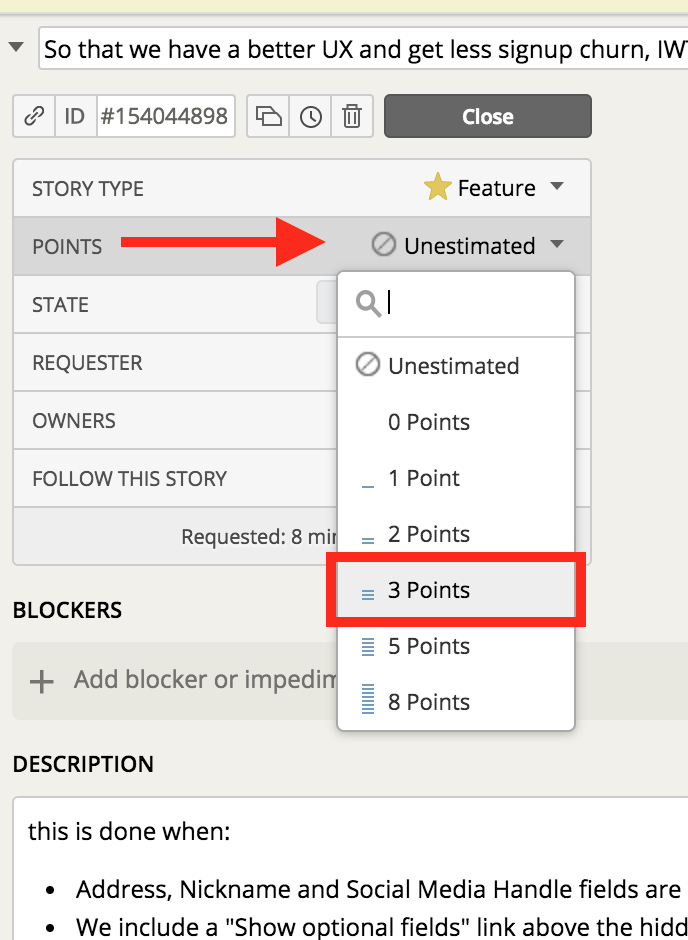Click the plus icon to add blocker
This screenshot has width=688, height=940.
click(x=41, y=681)
